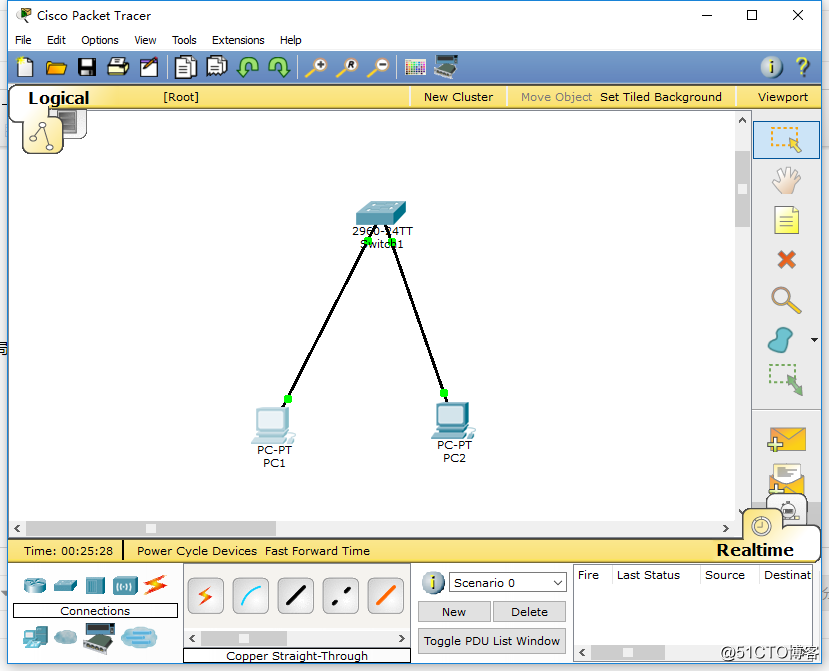Select Hubs device category

click(x=95, y=585)
